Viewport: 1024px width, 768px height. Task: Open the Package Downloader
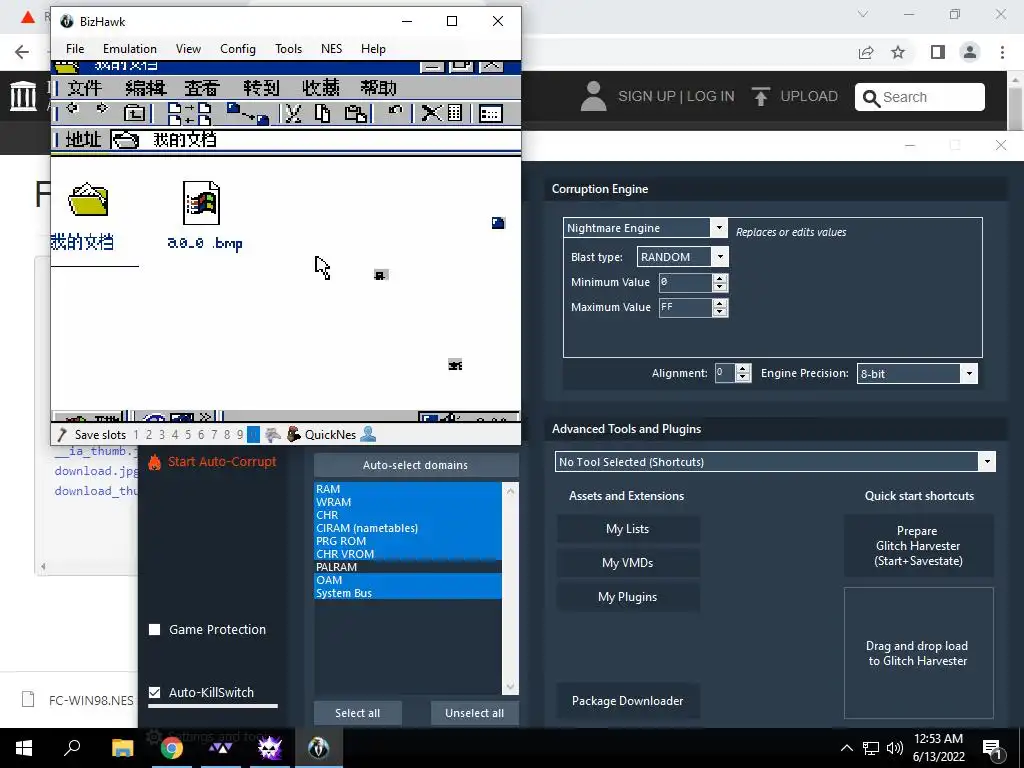pos(628,701)
